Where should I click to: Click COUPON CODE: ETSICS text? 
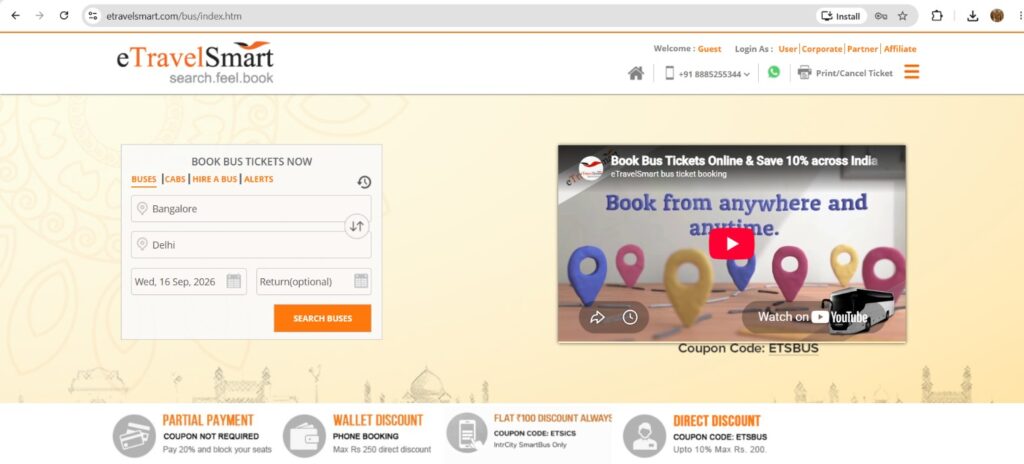click(535, 433)
